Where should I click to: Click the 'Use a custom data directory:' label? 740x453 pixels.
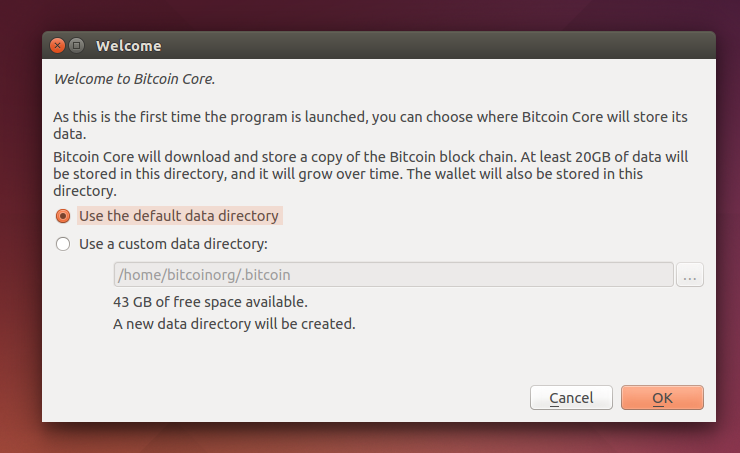point(173,244)
